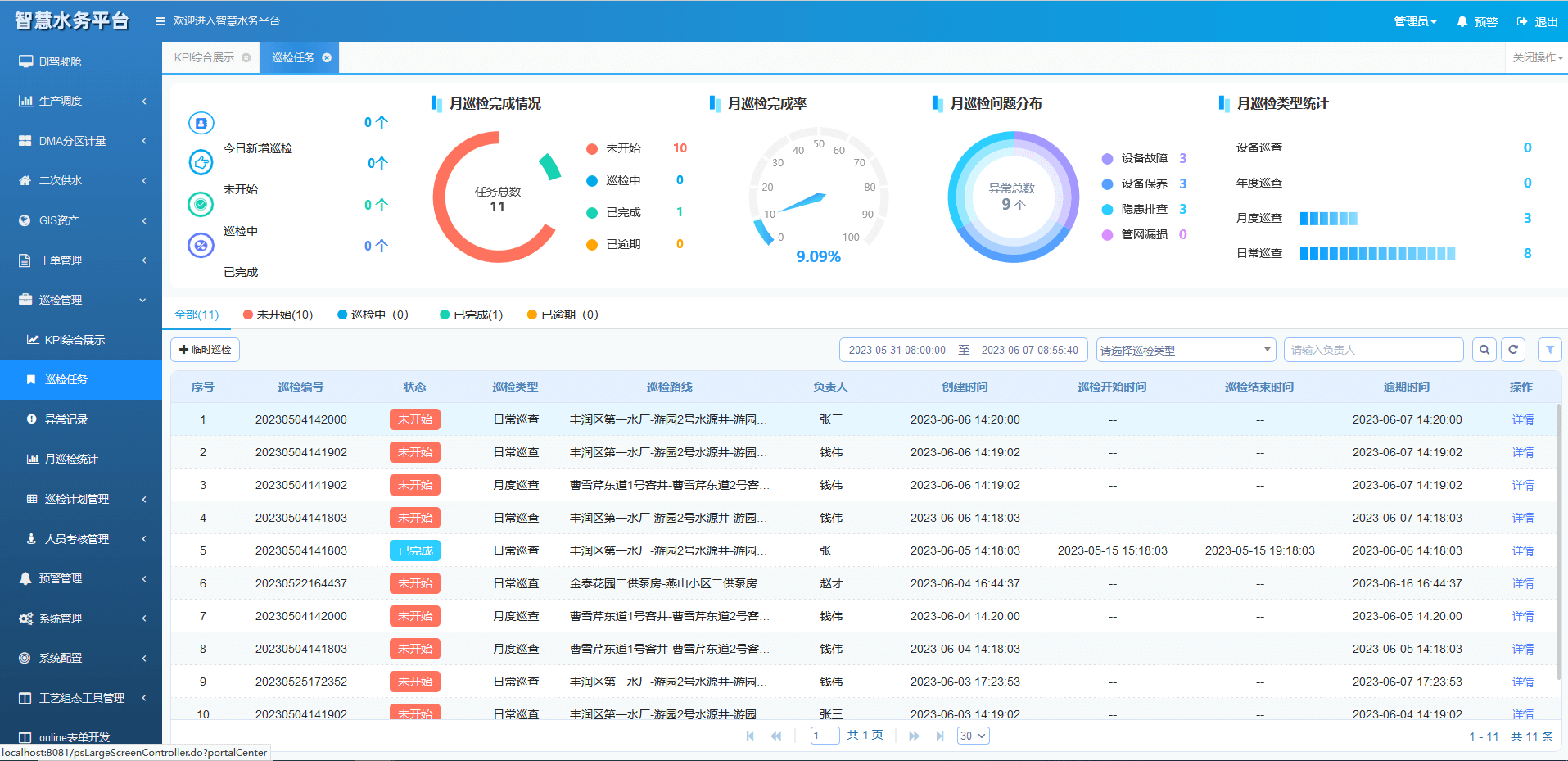Go to the first page icon
This screenshot has width=1568, height=761.
[750, 736]
